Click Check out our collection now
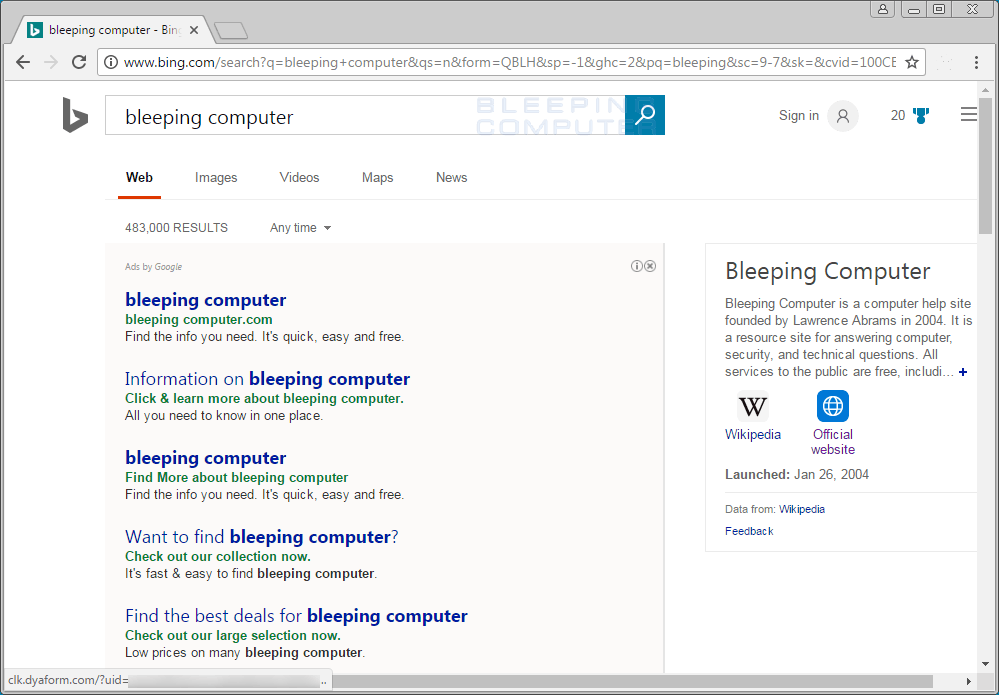 click(218, 556)
